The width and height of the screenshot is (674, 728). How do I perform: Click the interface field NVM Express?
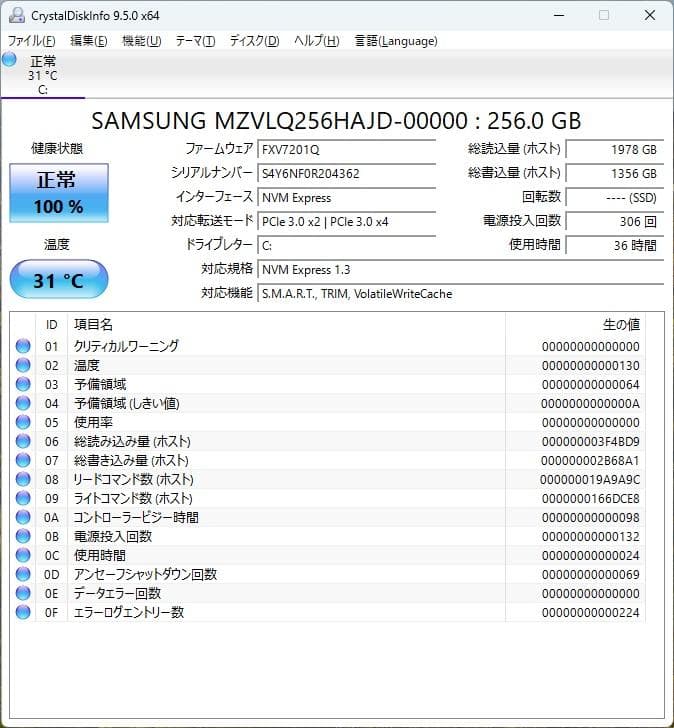click(346, 198)
